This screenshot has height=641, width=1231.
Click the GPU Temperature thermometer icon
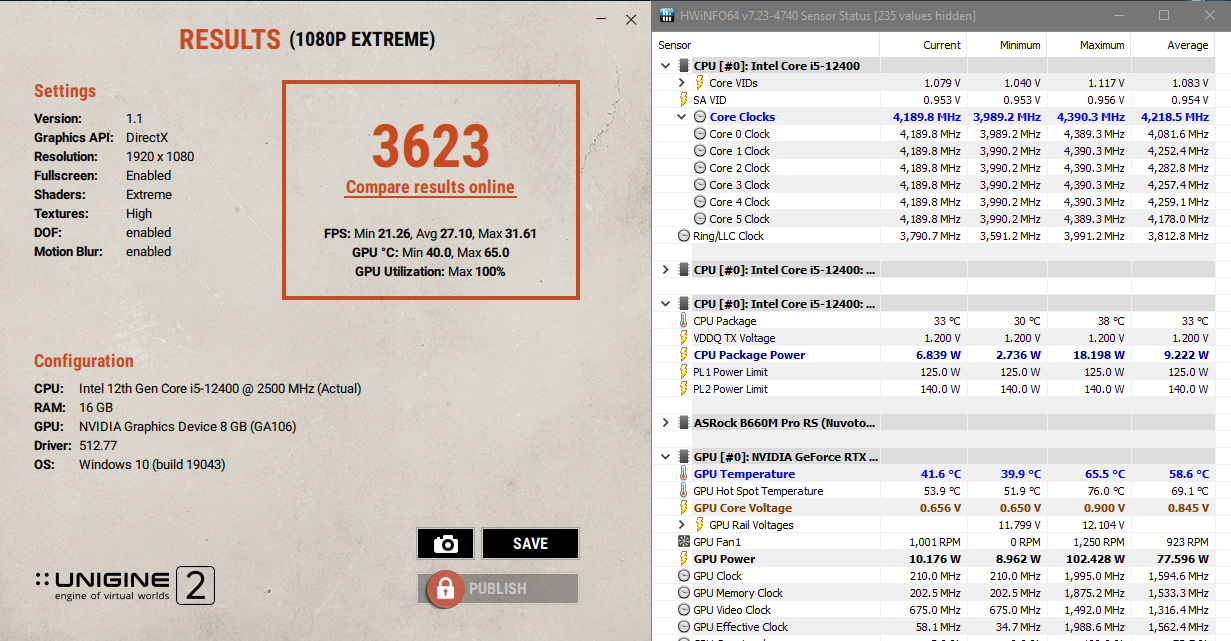(683, 474)
